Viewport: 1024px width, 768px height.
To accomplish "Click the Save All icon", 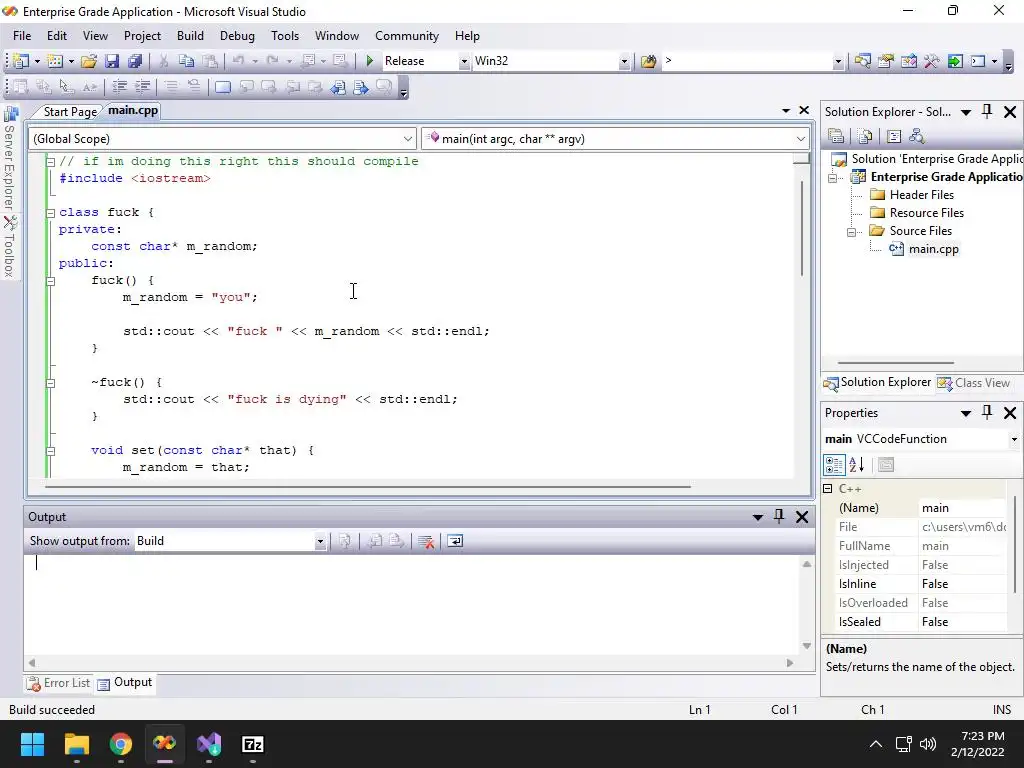I will (x=135, y=61).
